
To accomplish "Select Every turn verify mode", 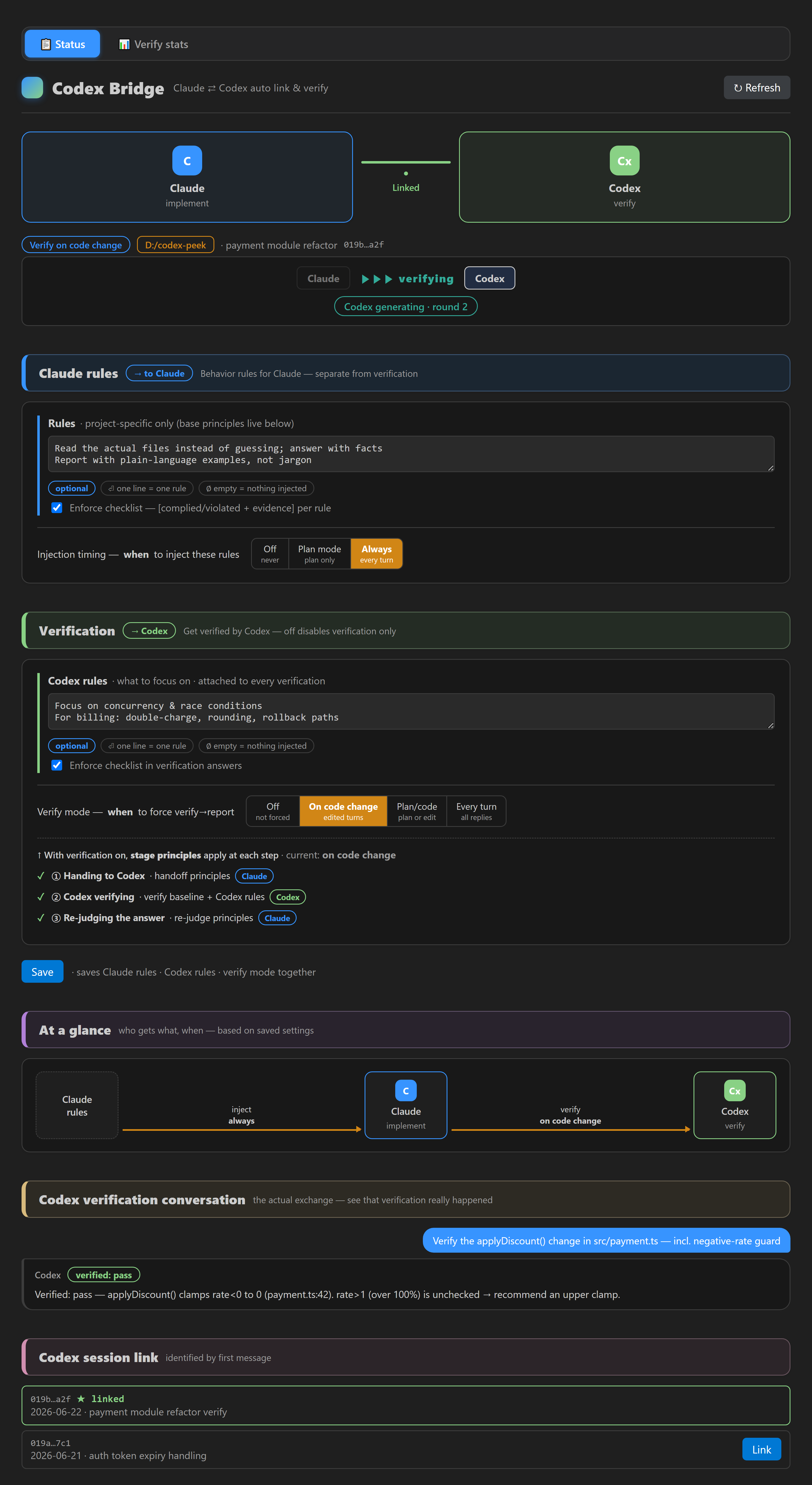I will click(x=476, y=812).
